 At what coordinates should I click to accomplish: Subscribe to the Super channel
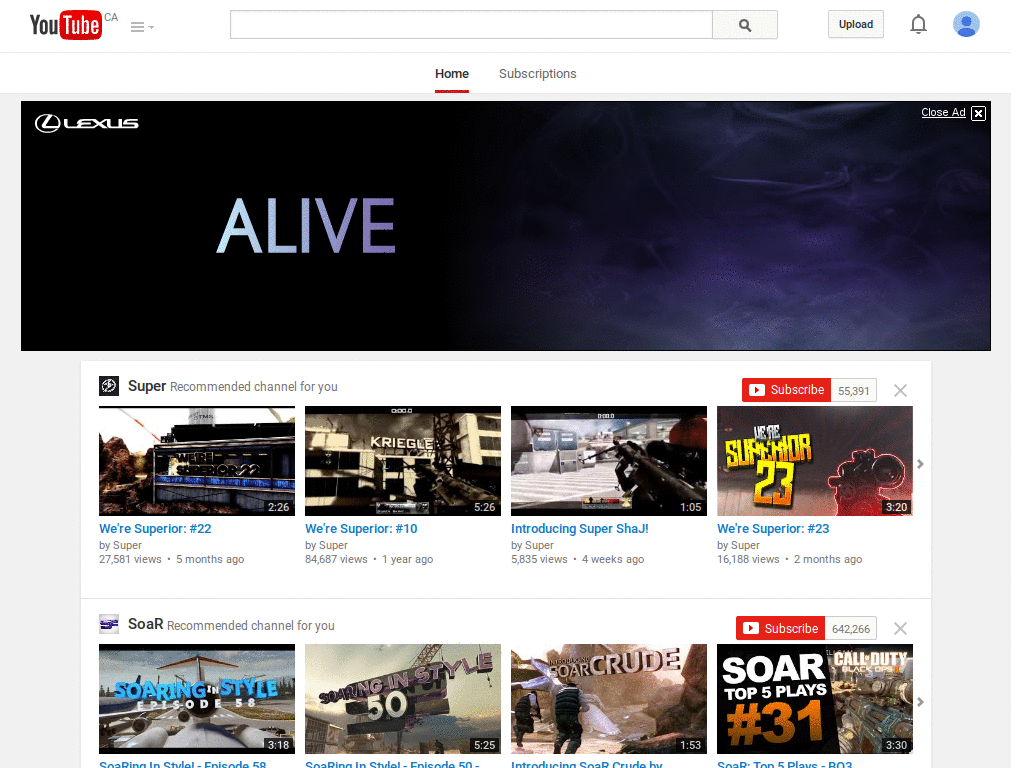coord(786,390)
